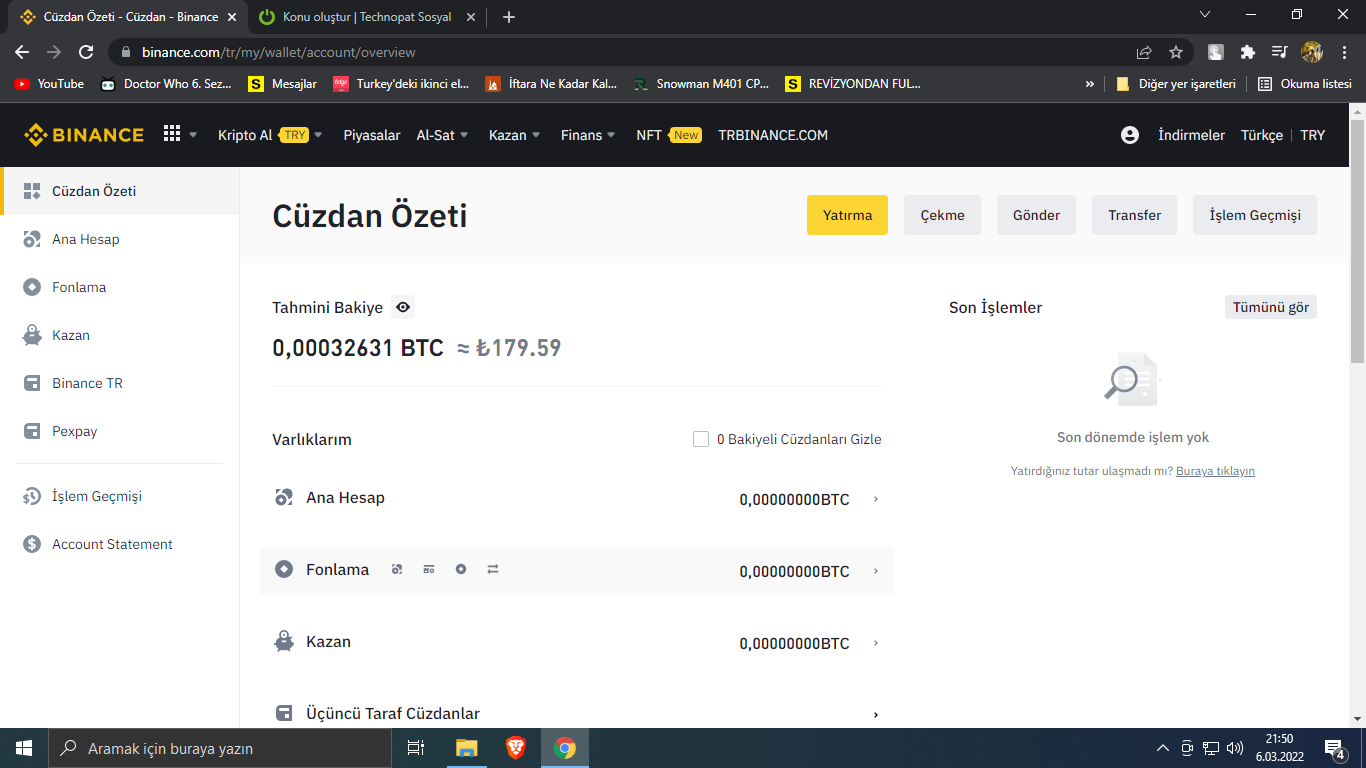Open Pexpay in the sidebar
The image size is (1366, 768).
point(120,431)
